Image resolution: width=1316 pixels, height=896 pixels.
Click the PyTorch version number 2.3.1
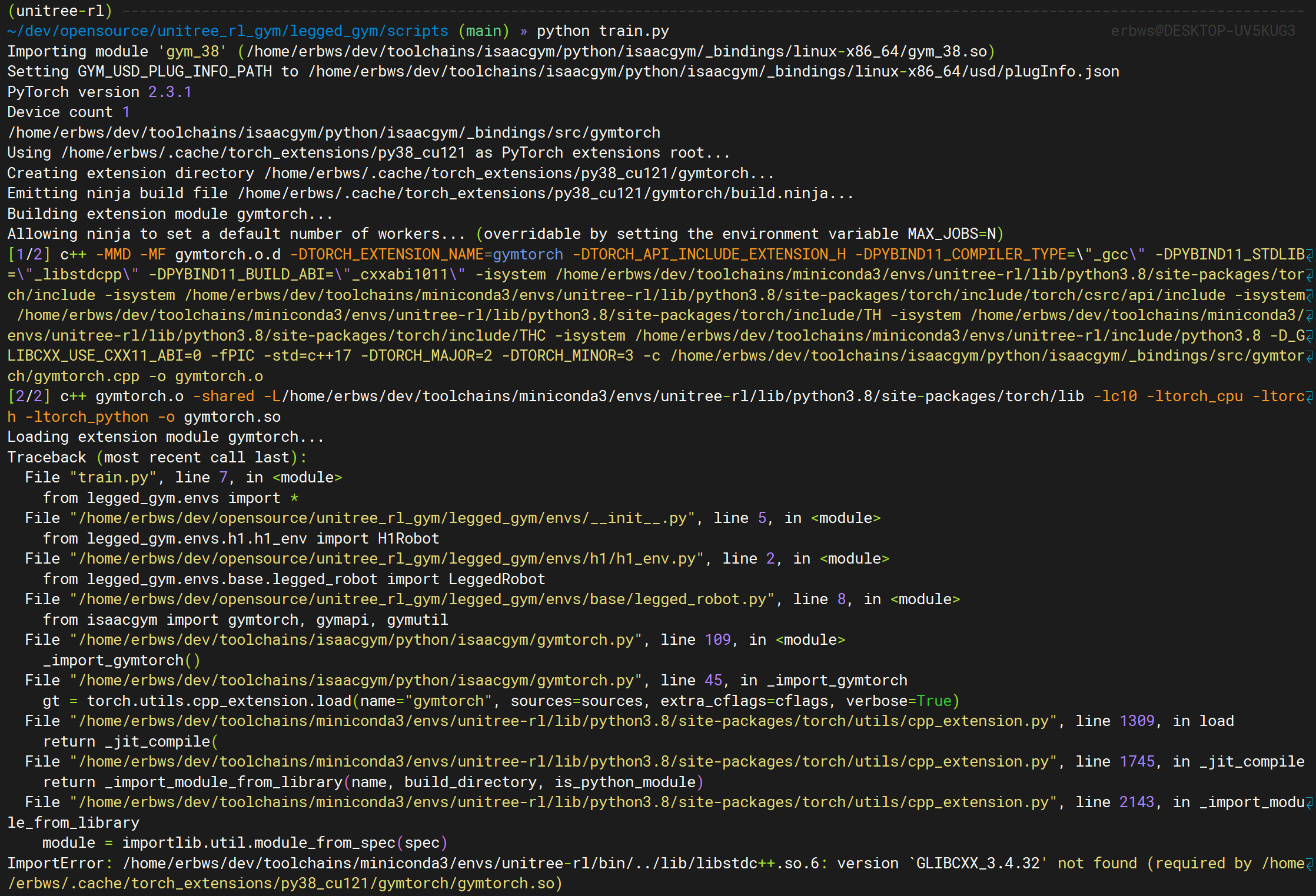tap(170, 92)
